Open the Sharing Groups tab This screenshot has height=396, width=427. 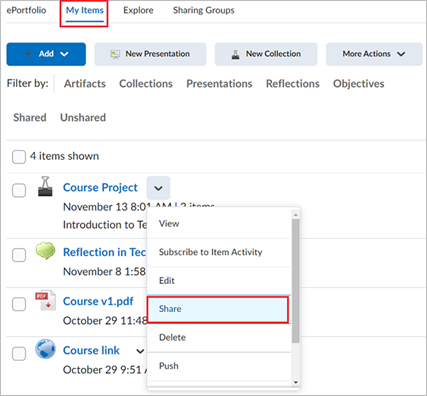click(204, 10)
